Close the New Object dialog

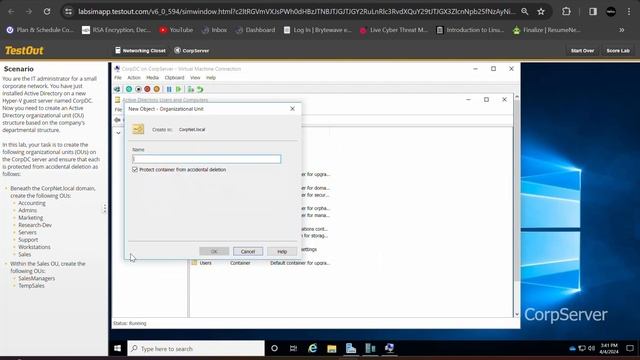292,109
